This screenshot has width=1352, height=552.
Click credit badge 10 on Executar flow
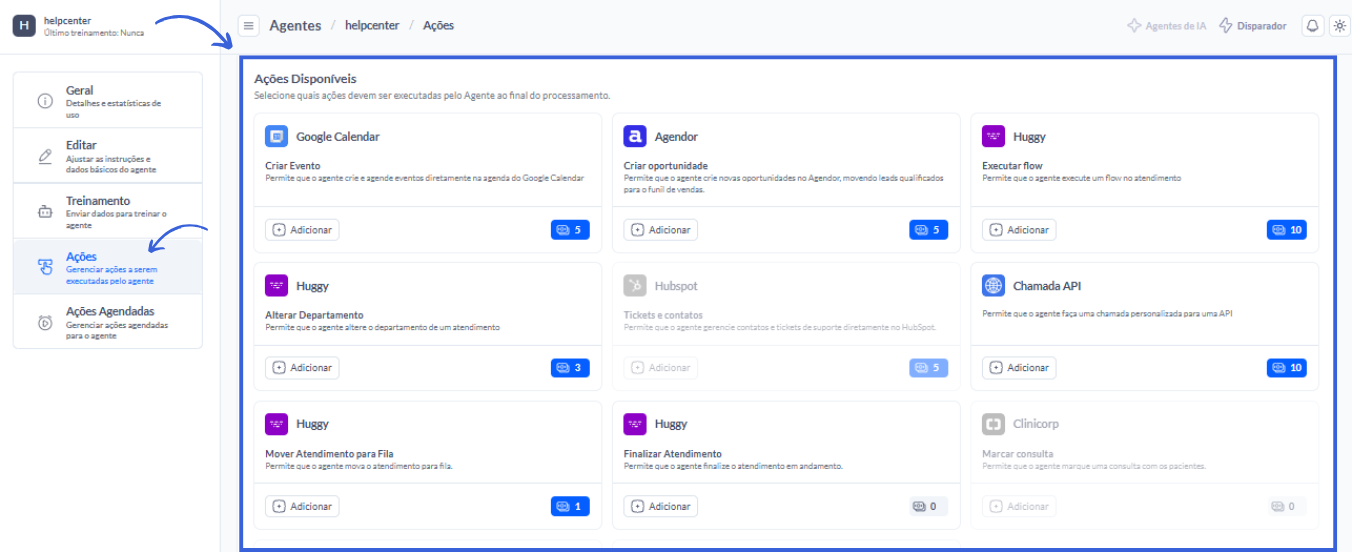1286,230
